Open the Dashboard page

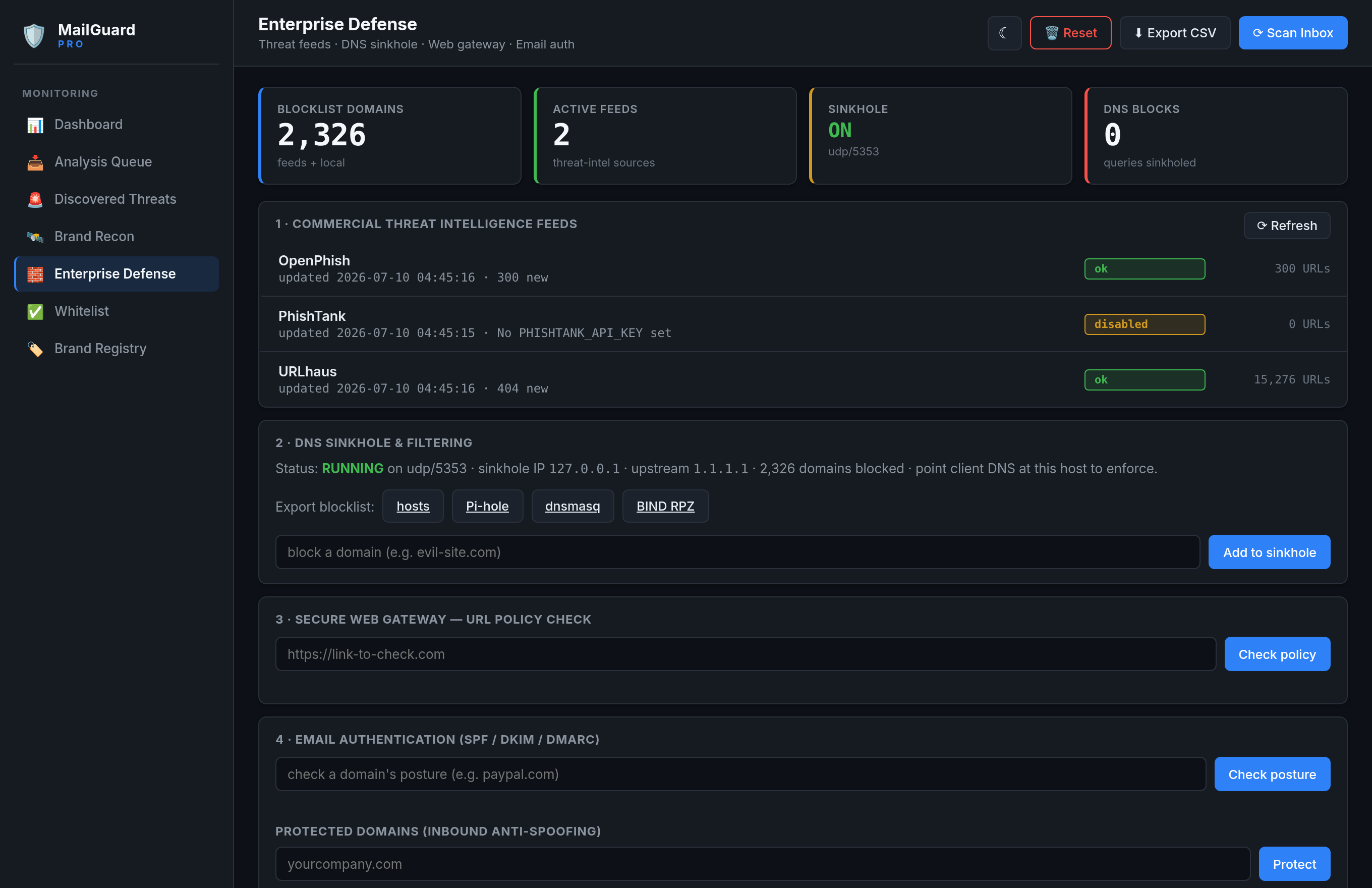click(x=117, y=125)
